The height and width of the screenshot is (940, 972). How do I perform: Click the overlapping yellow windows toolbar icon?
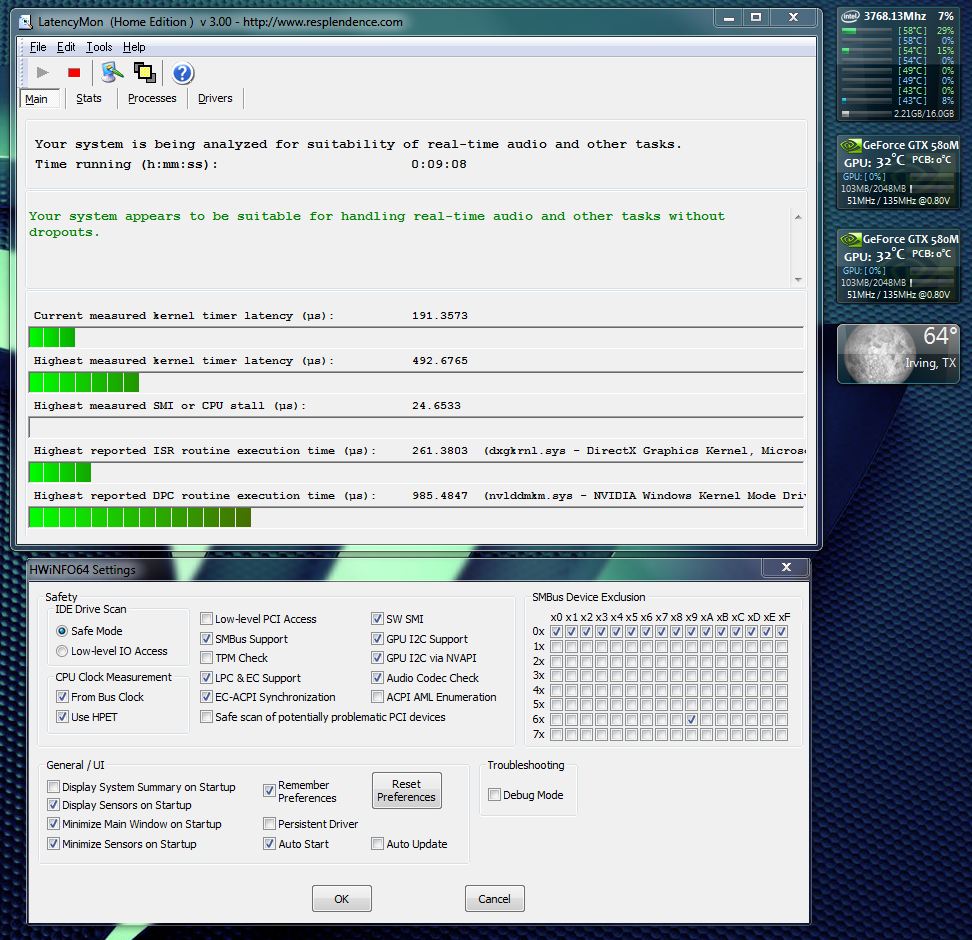click(x=145, y=73)
